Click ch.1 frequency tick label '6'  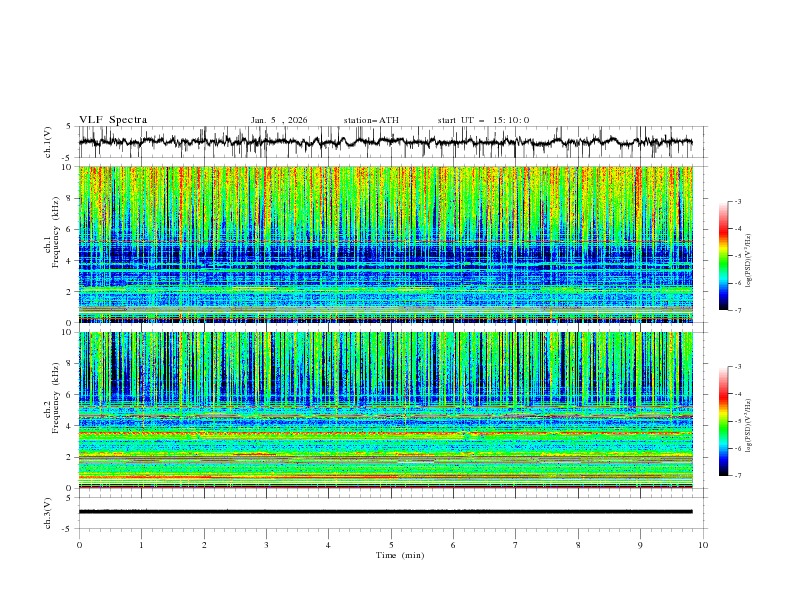69,229
